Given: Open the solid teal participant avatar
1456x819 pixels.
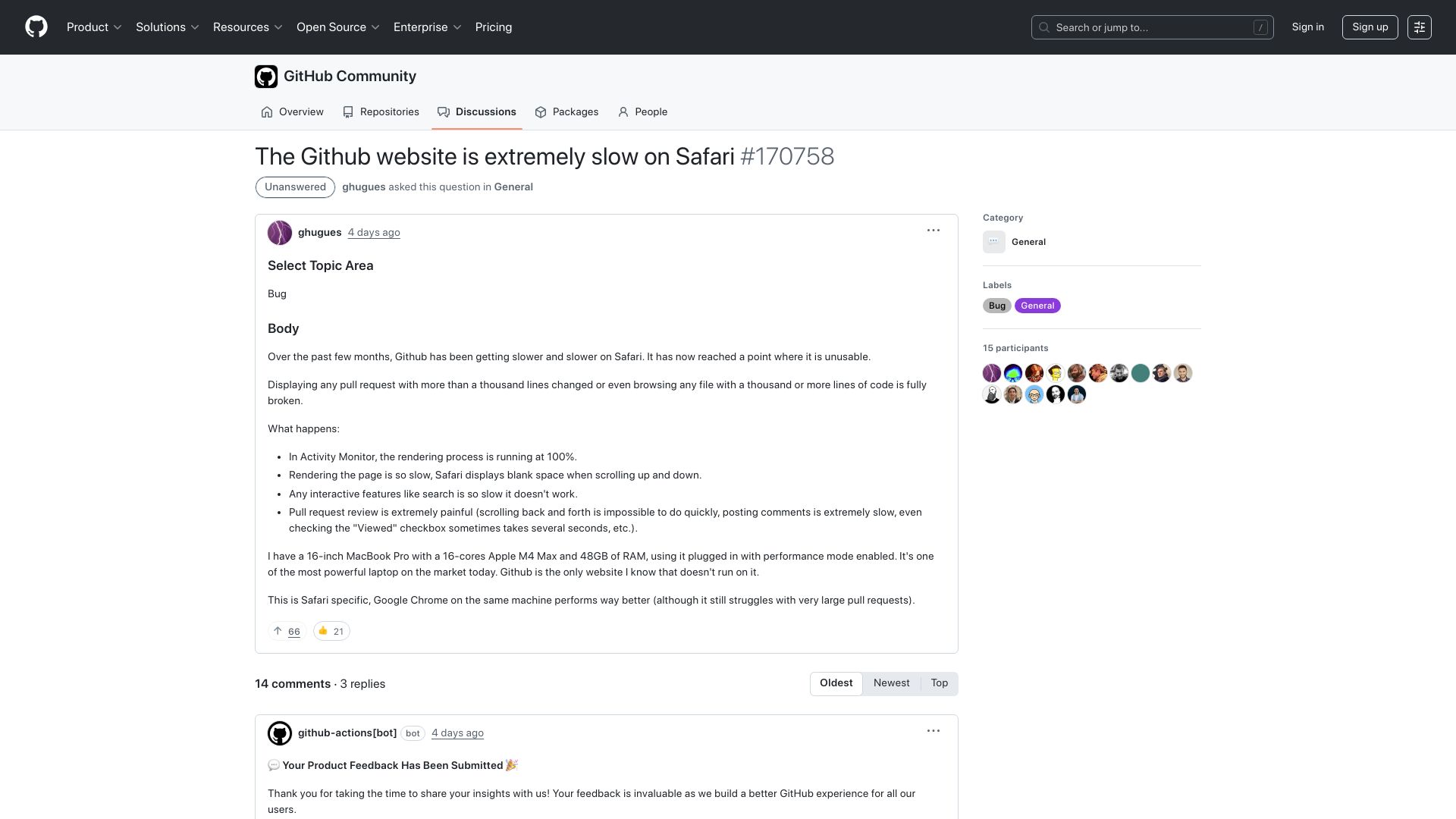Looking at the screenshot, I should click(1141, 373).
